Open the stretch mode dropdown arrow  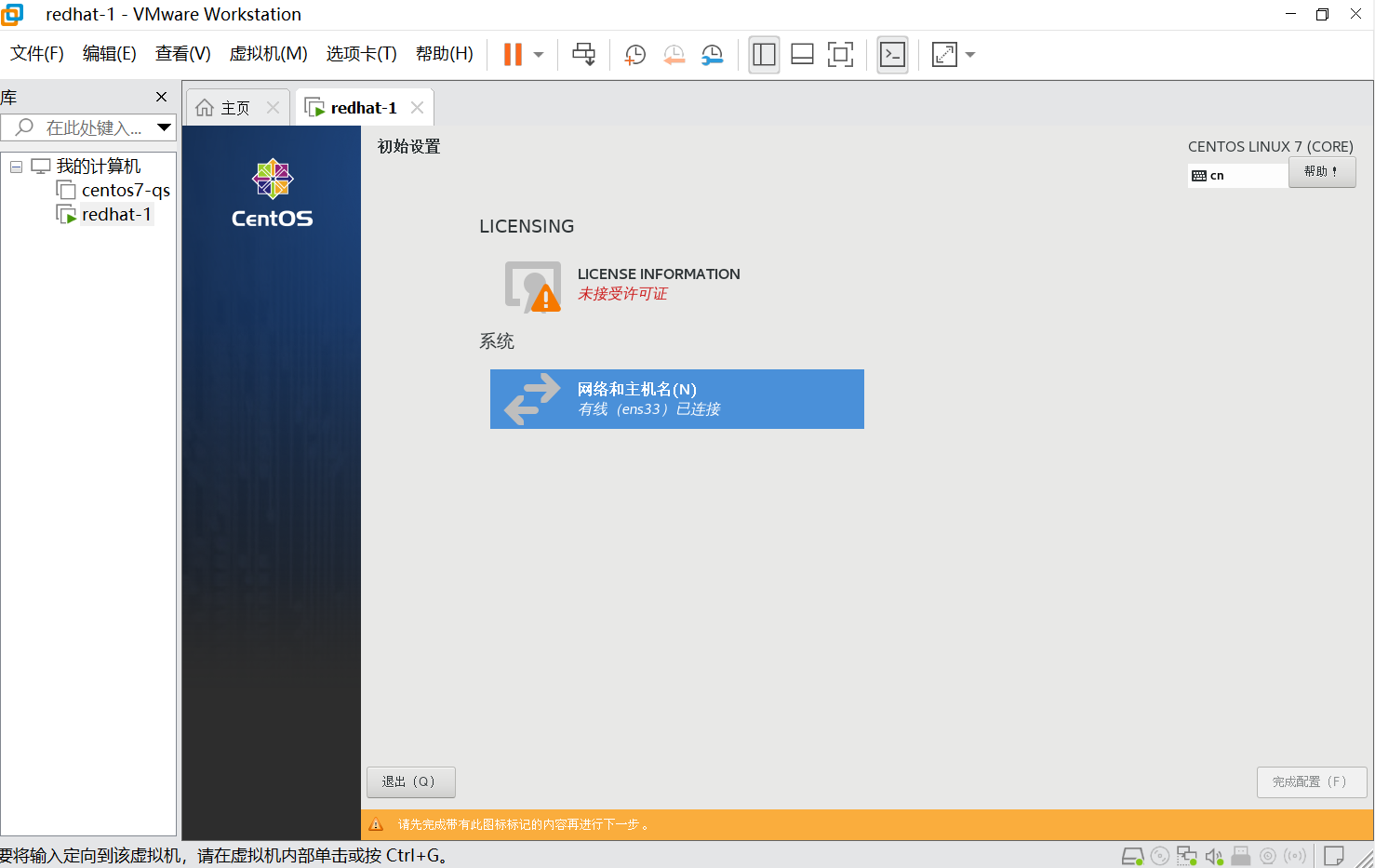point(970,55)
